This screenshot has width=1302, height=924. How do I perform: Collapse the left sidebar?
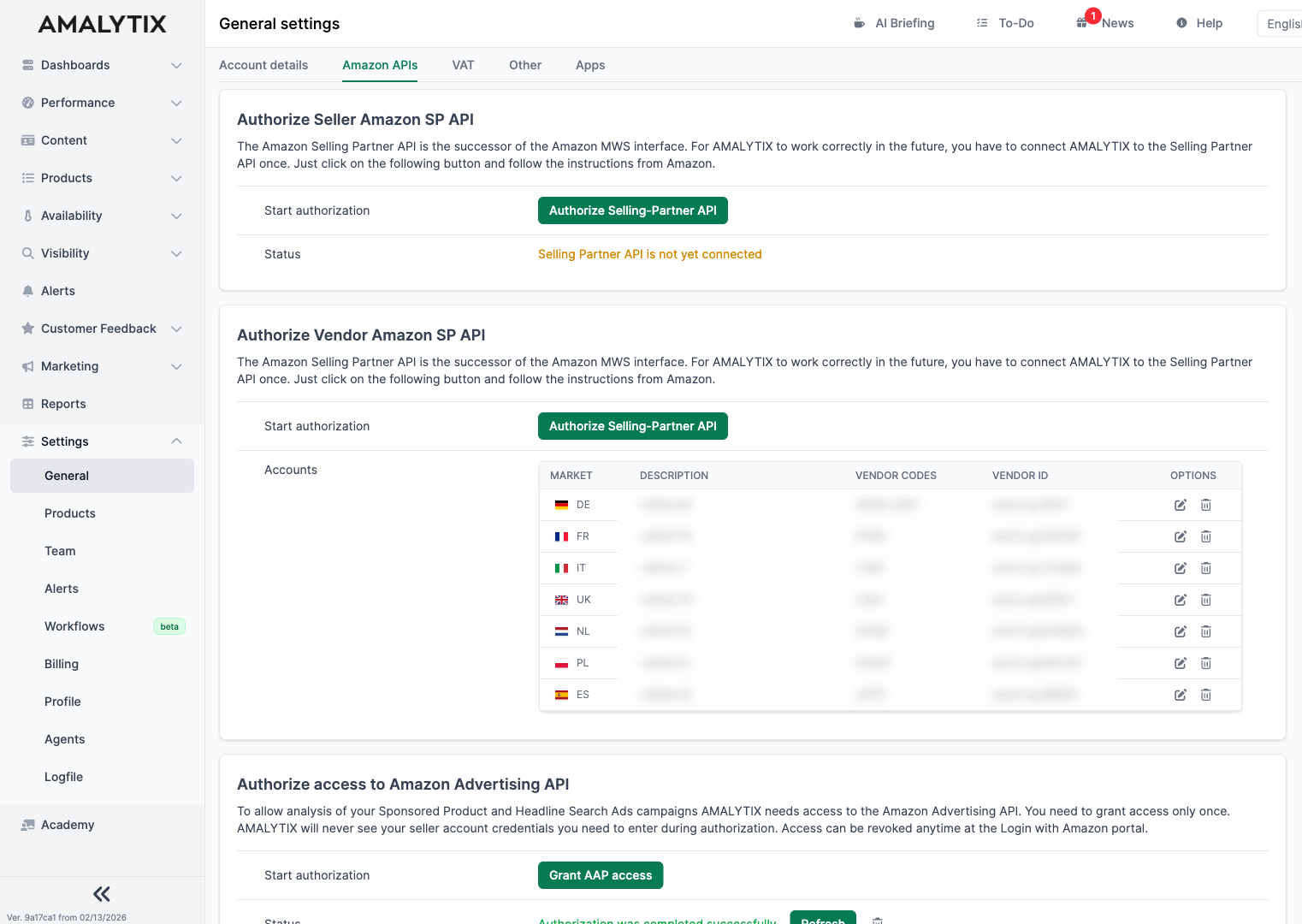coord(101,893)
